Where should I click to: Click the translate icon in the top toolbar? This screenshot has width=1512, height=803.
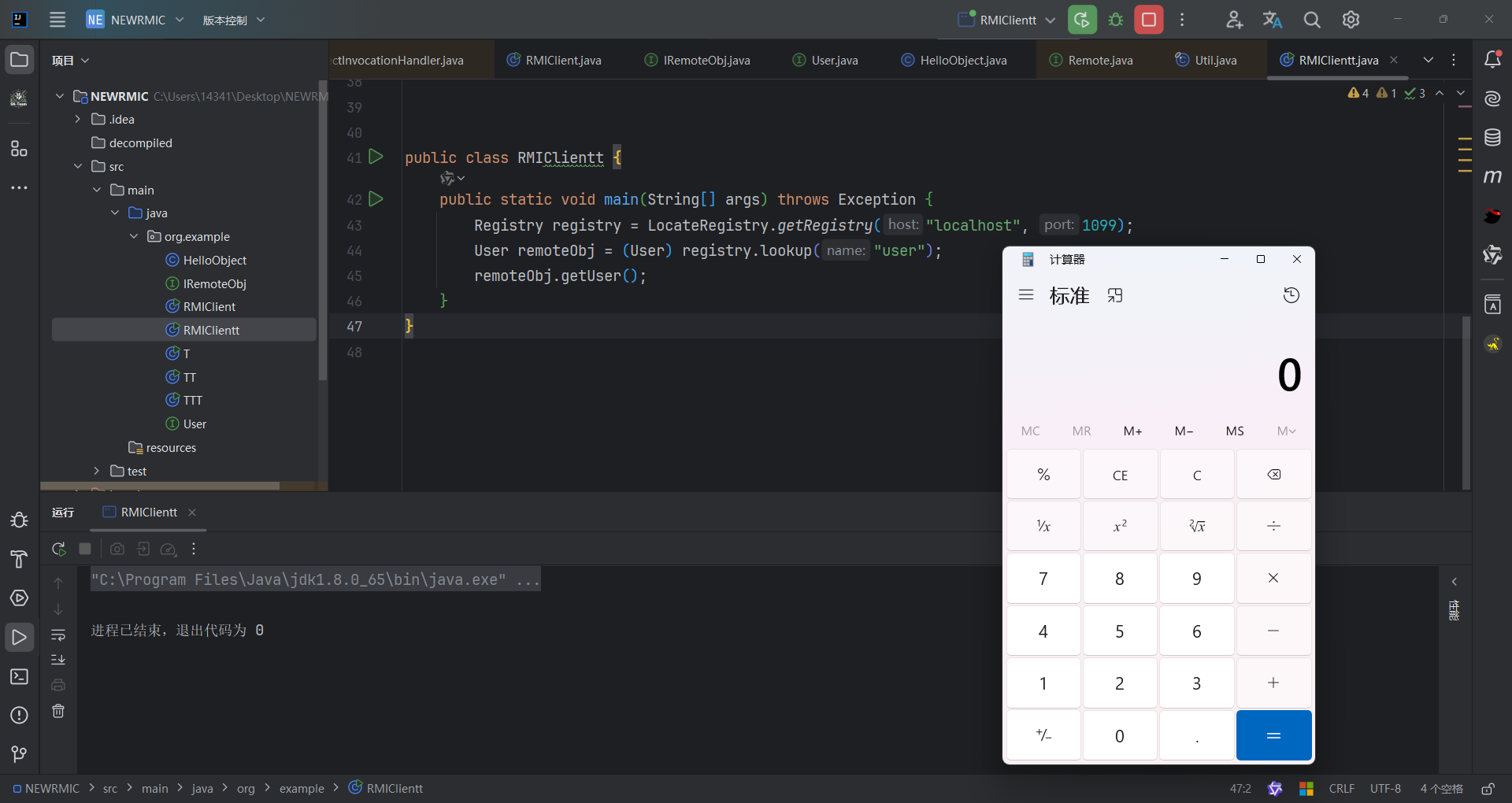1273,20
